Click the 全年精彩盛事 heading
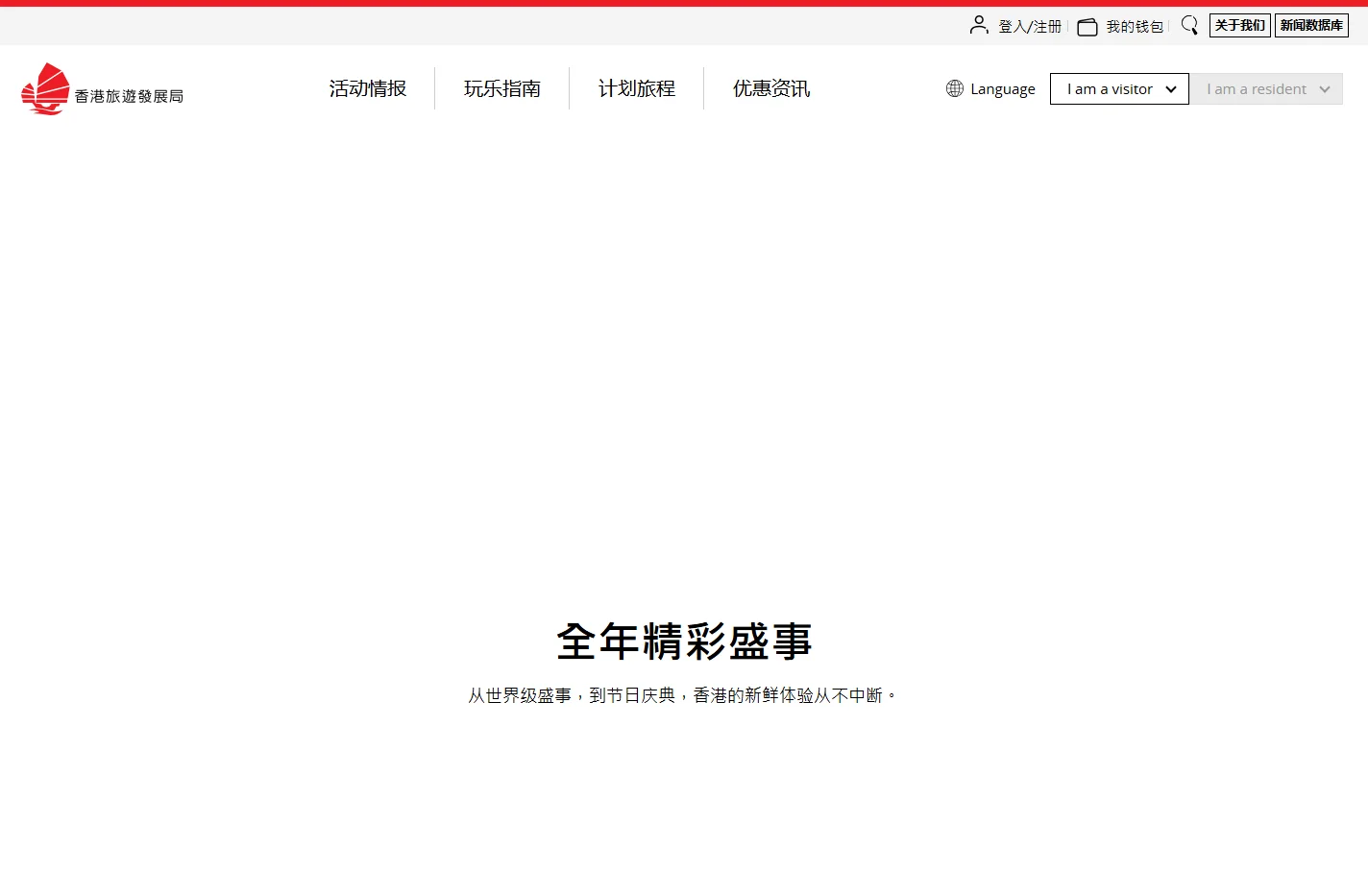This screenshot has height=896, width=1368. point(684,641)
